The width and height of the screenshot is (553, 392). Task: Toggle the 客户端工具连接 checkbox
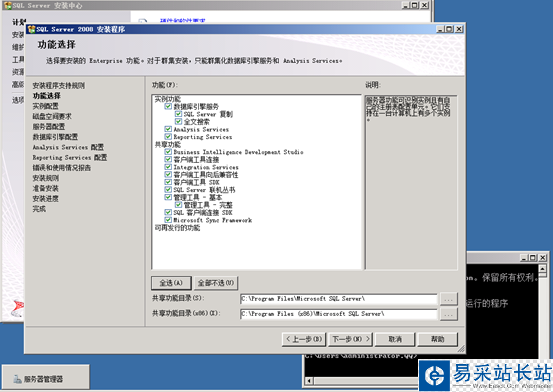click(168, 159)
